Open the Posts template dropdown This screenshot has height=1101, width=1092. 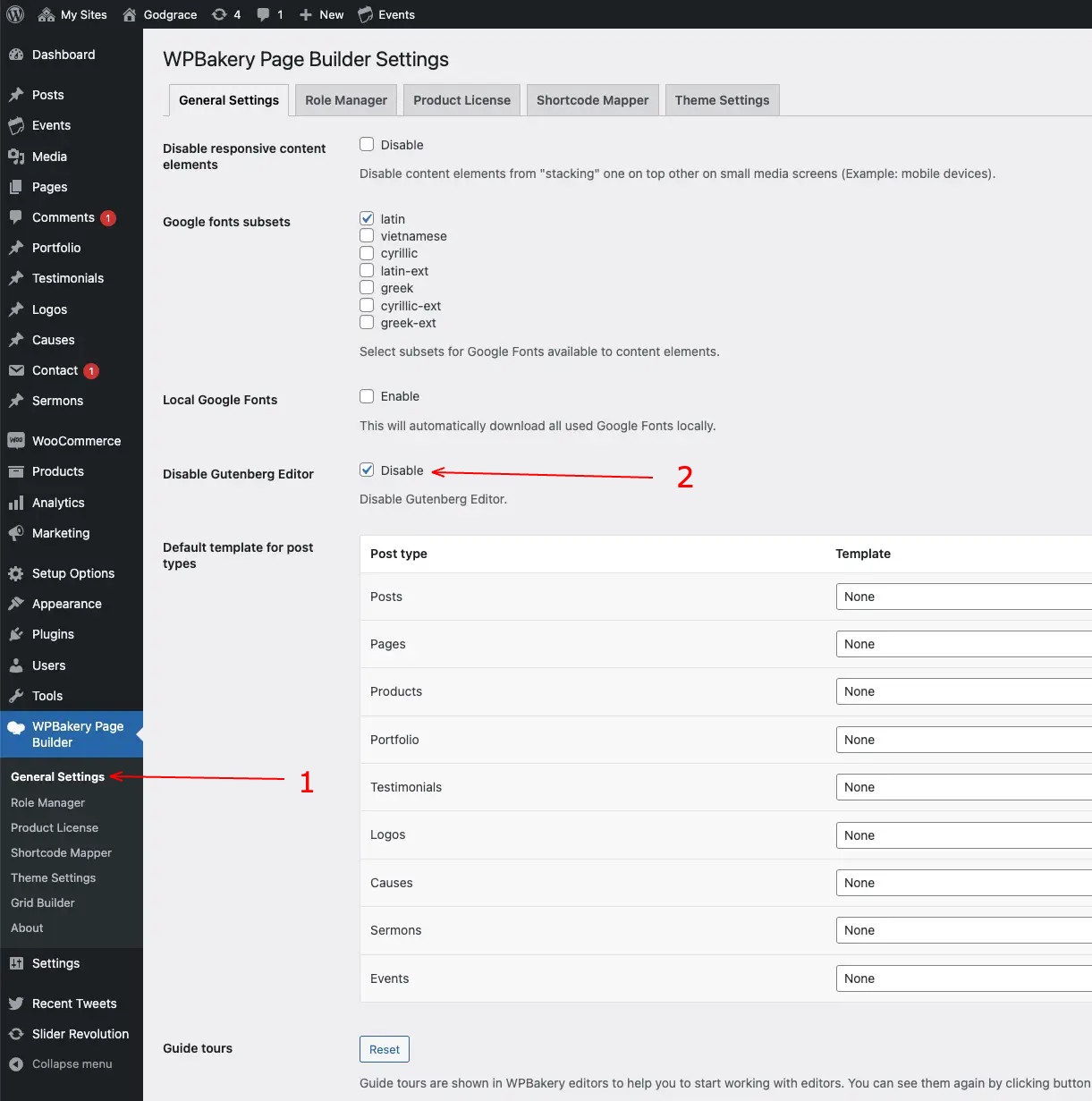tap(964, 597)
